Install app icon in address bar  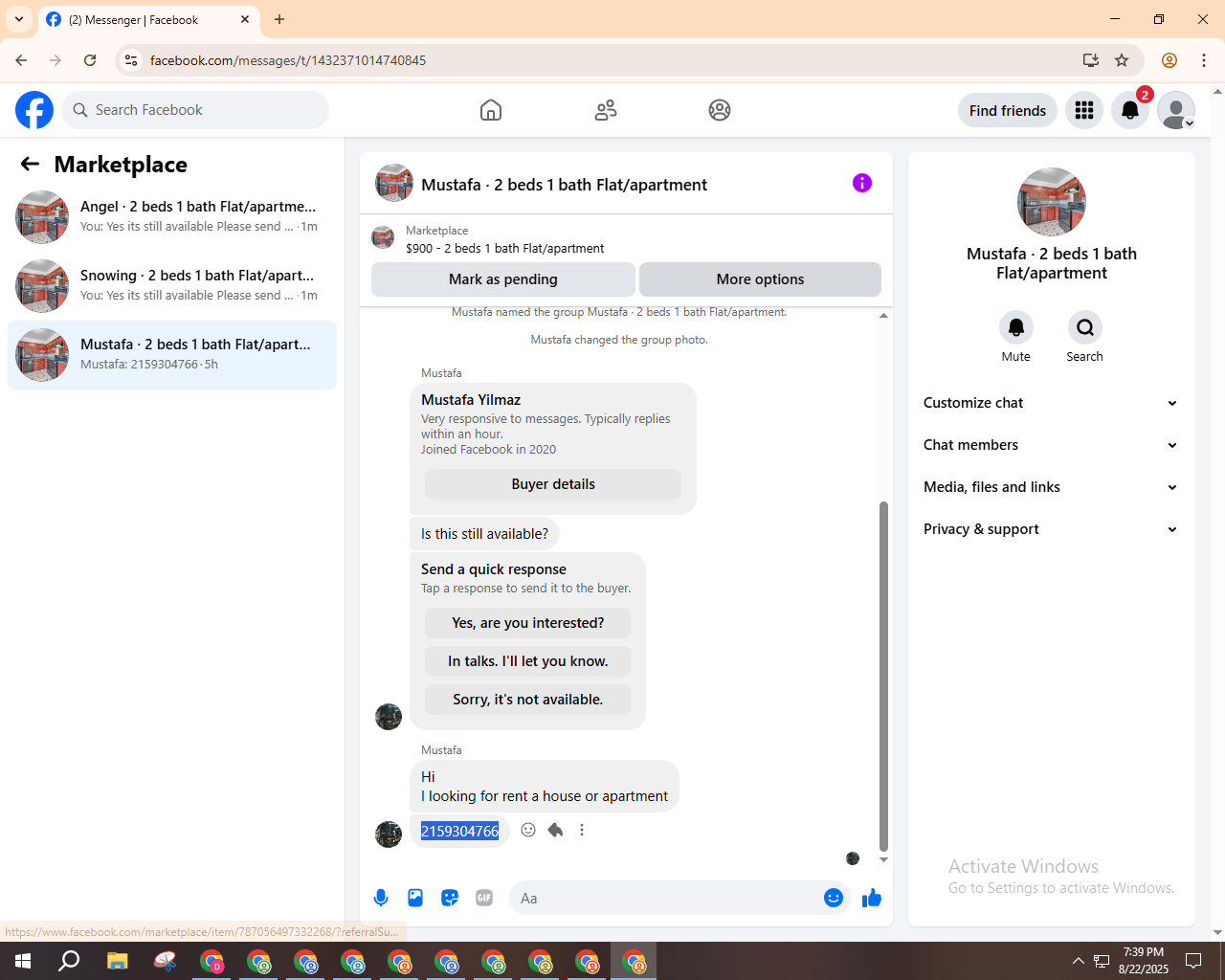pyautogui.click(x=1091, y=60)
